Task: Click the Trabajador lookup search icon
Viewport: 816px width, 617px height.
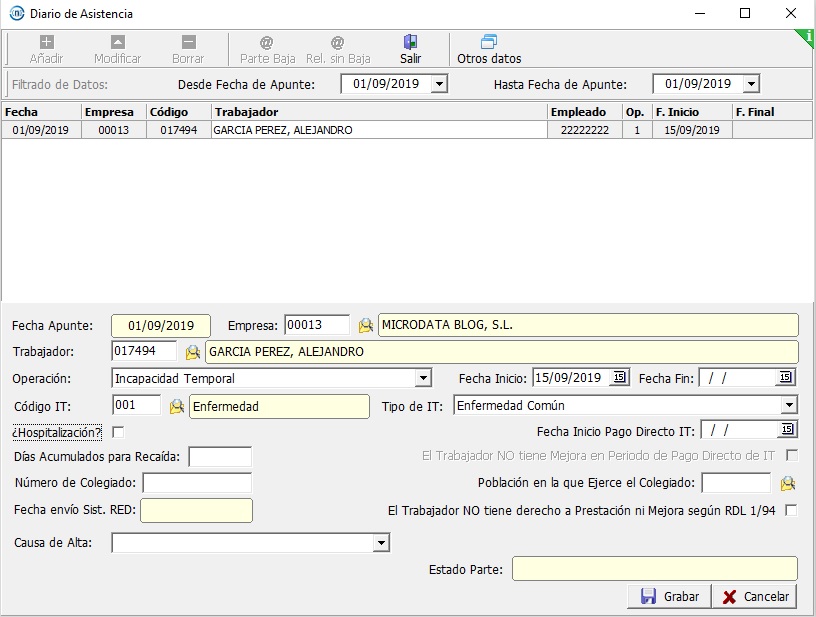Action: 192,352
